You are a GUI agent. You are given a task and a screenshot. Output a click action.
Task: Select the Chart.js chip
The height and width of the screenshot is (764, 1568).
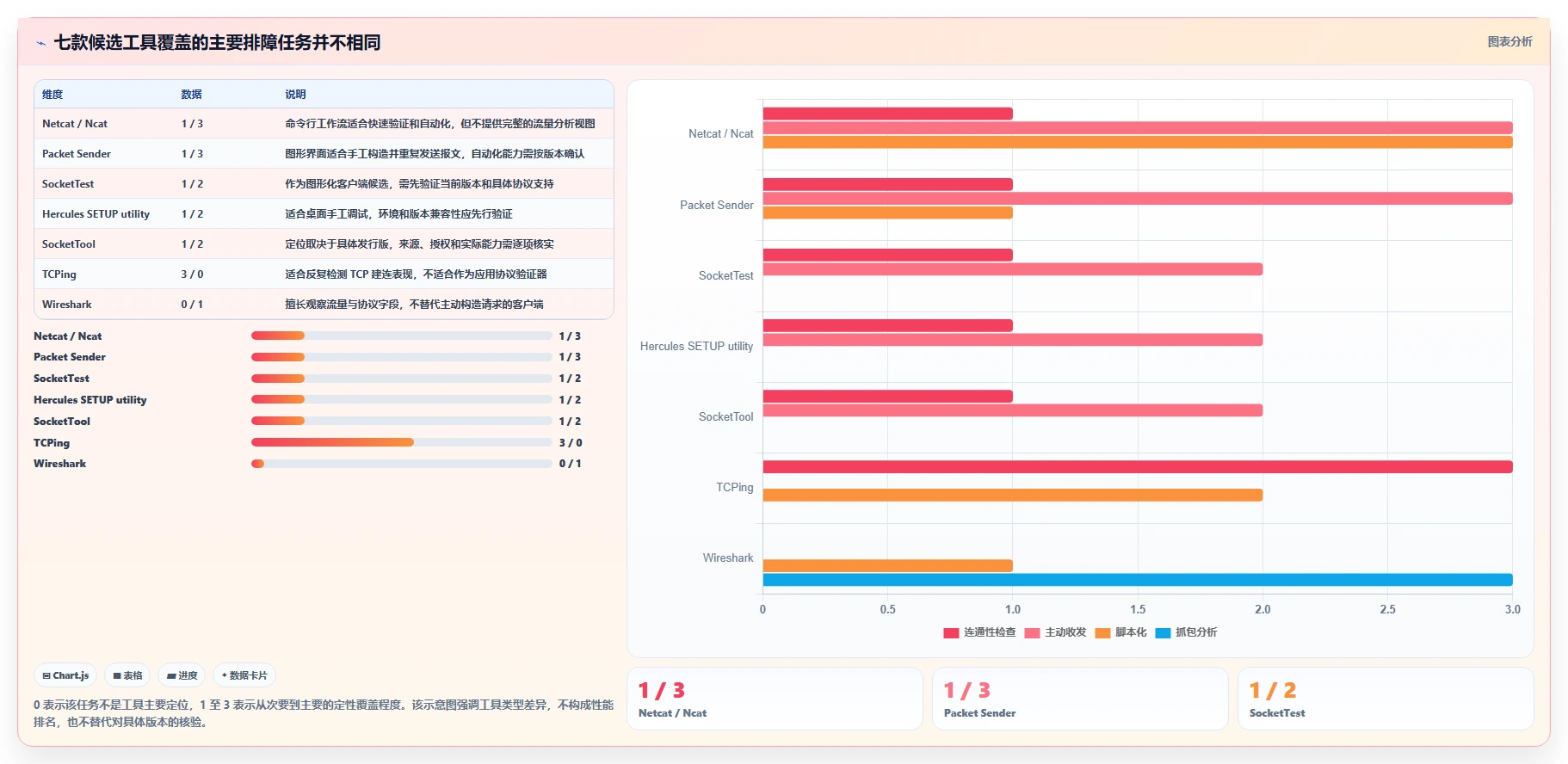(x=65, y=675)
